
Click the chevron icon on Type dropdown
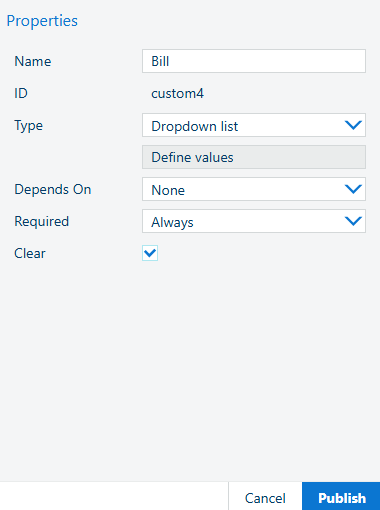353,125
